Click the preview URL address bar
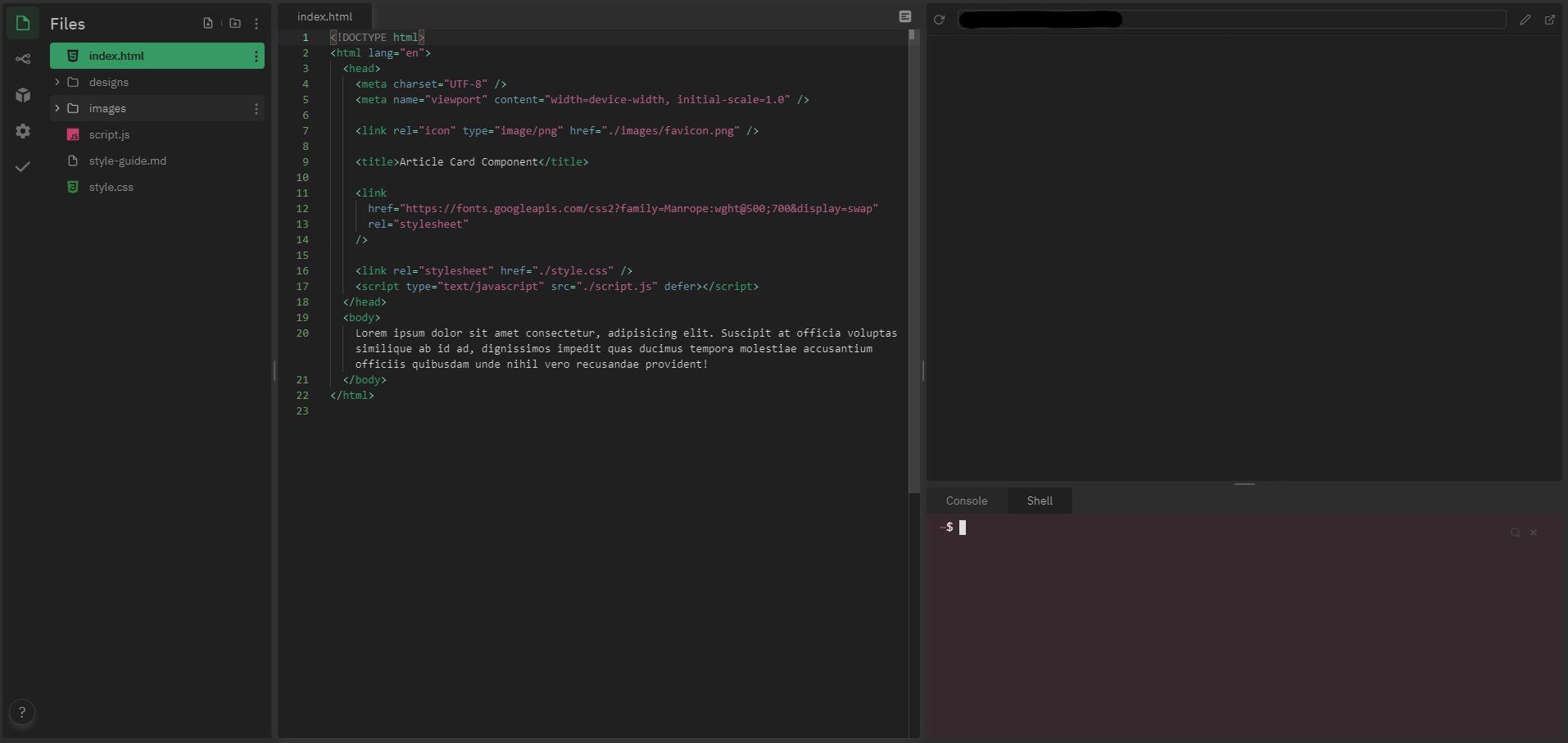The width and height of the screenshot is (1568, 743). [x=1232, y=20]
